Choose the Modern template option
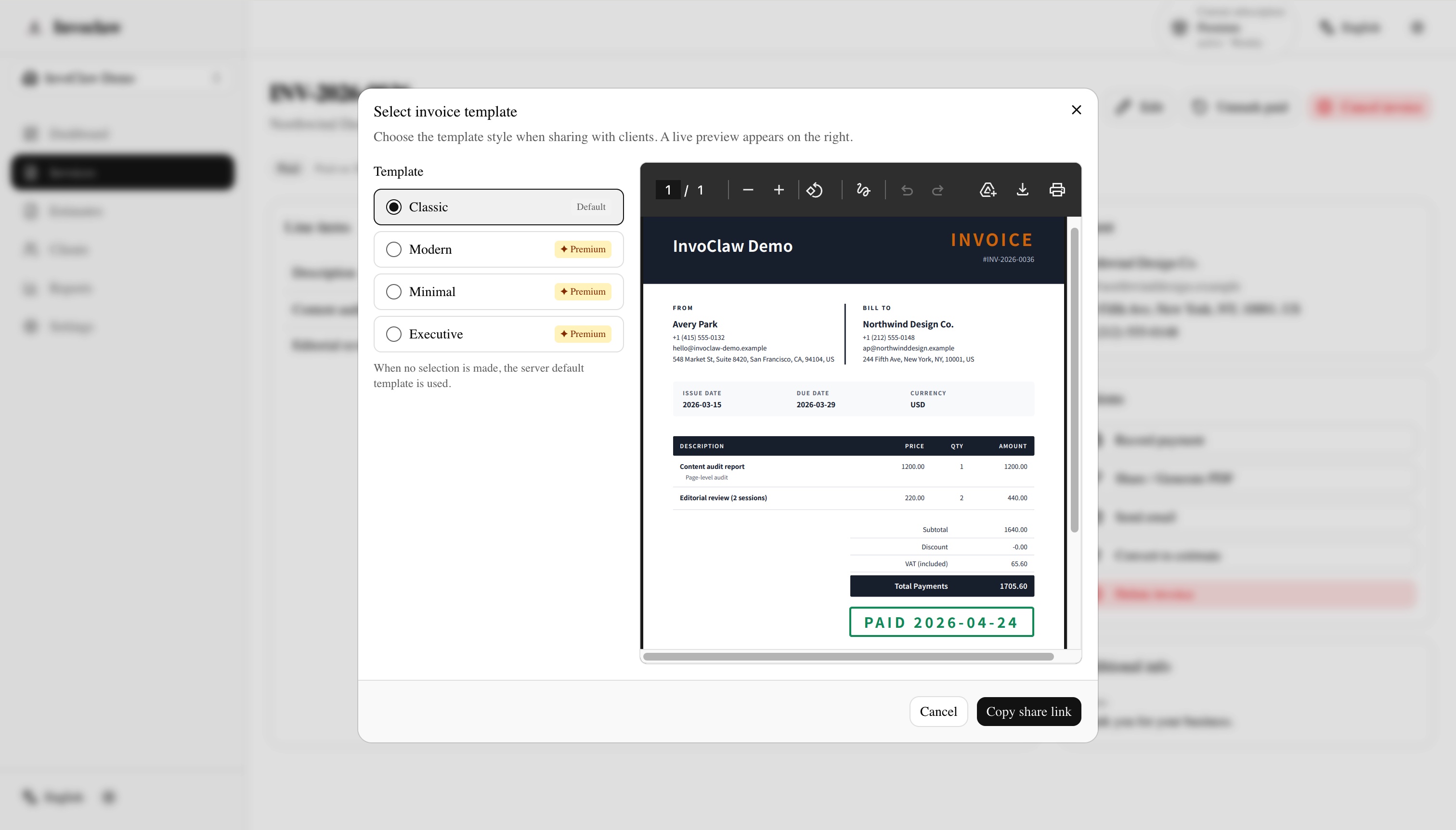 [x=498, y=249]
